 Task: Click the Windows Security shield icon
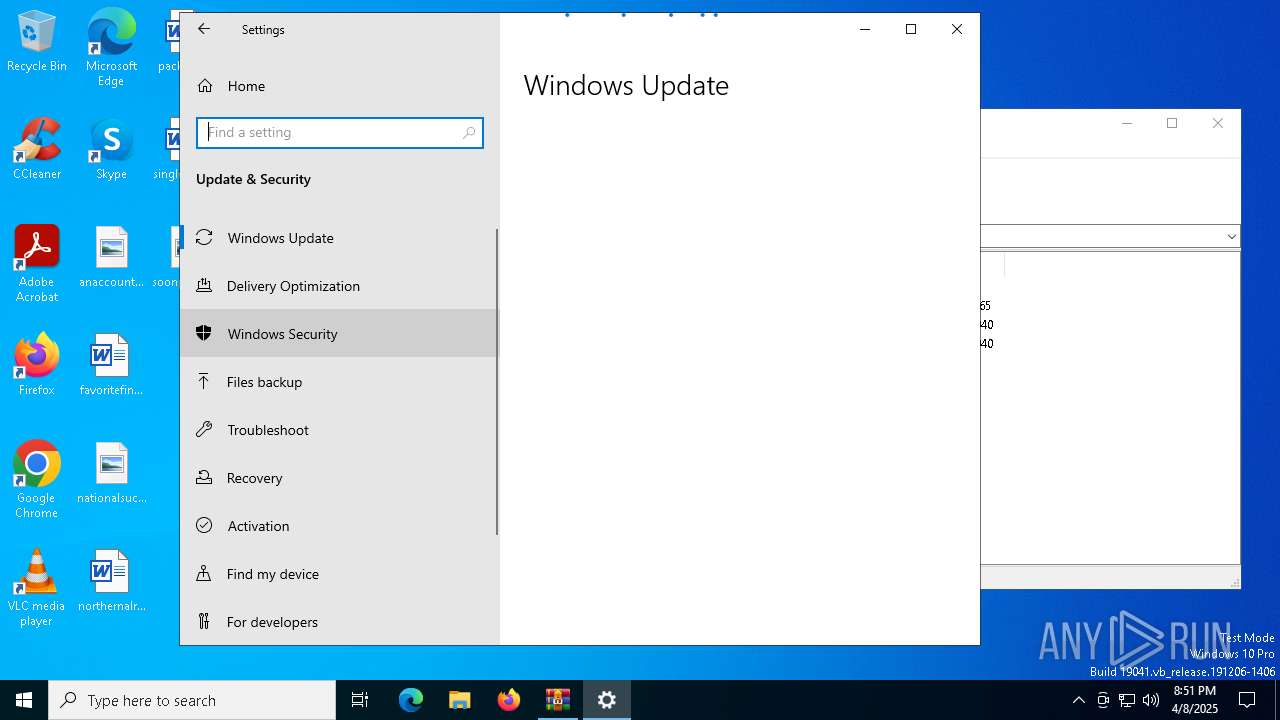point(204,333)
